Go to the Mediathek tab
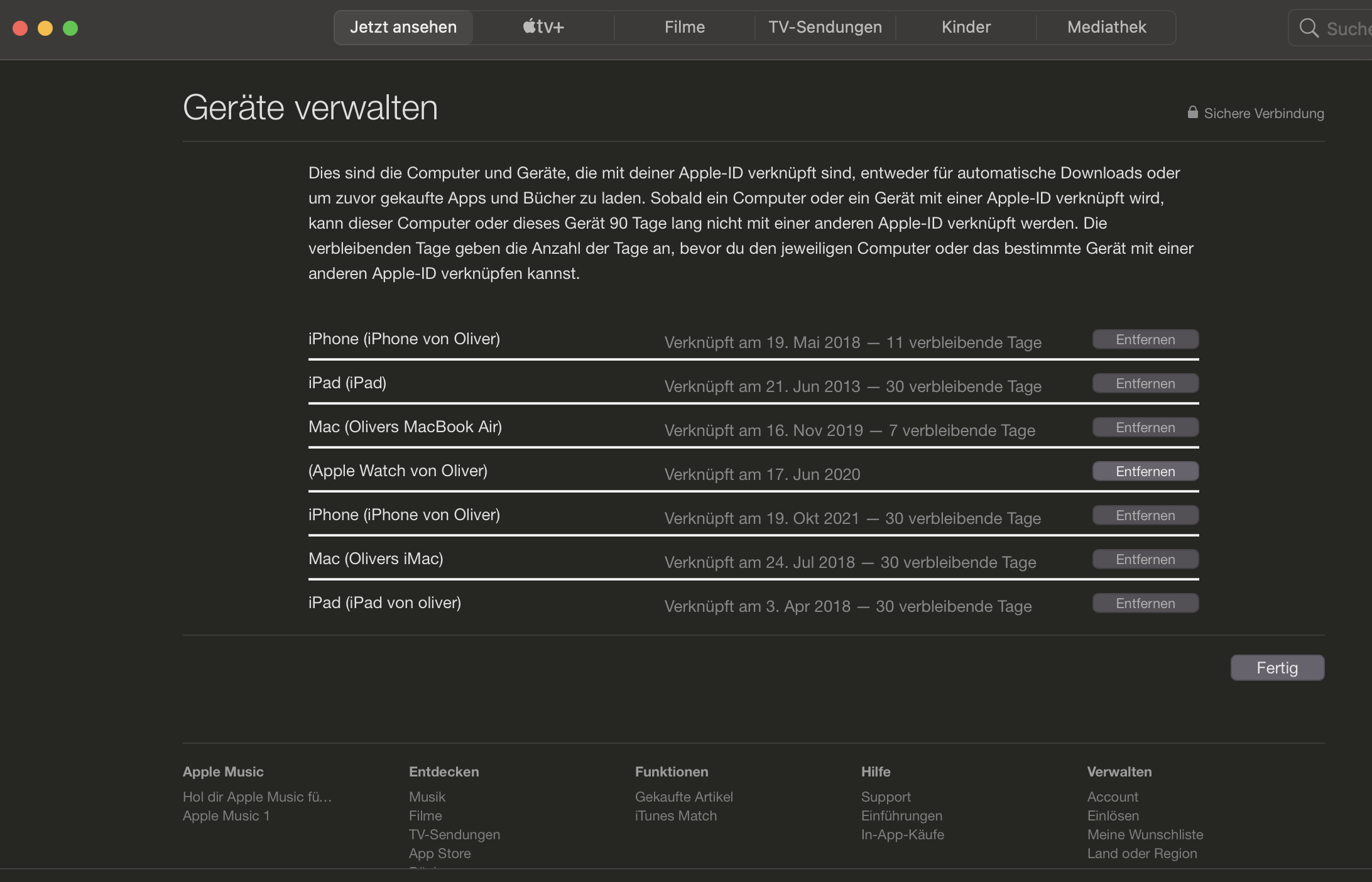Screen dimensions: 1372x882 (x=1106, y=28)
